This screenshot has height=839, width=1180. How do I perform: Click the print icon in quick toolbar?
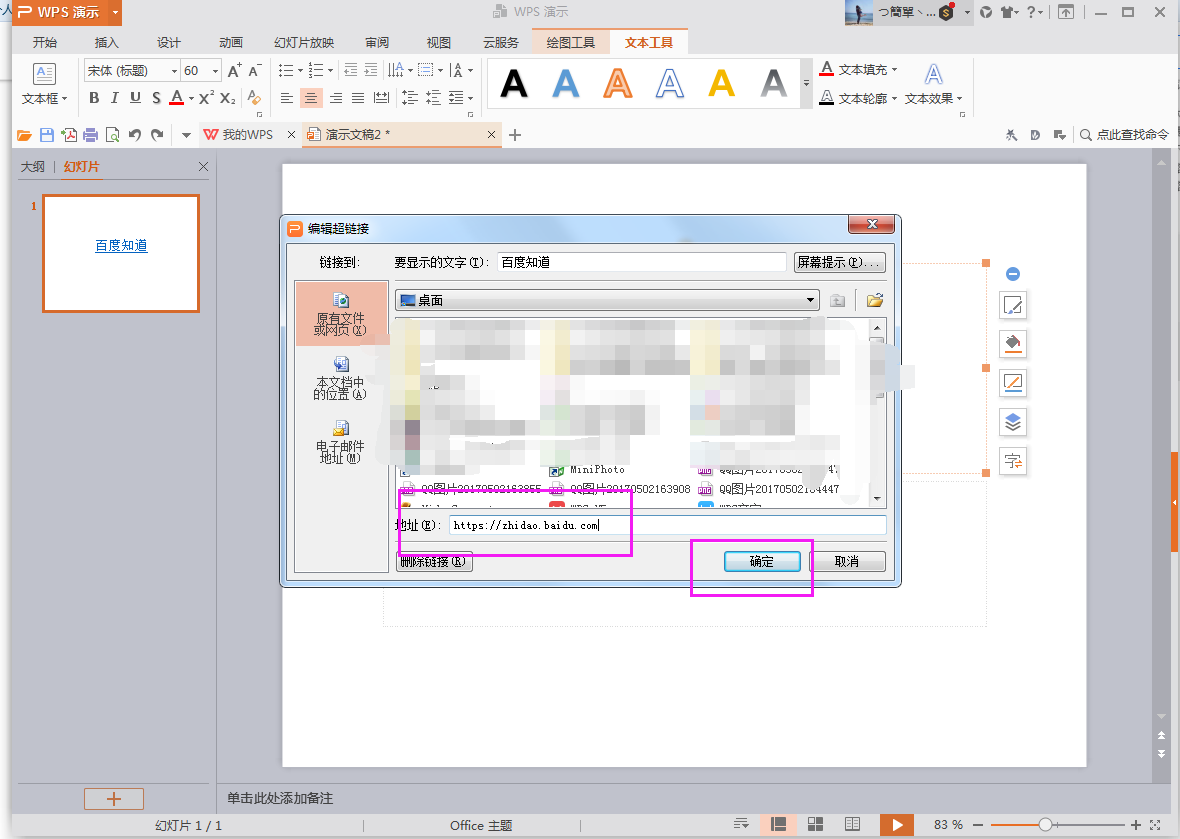click(91, 135)
